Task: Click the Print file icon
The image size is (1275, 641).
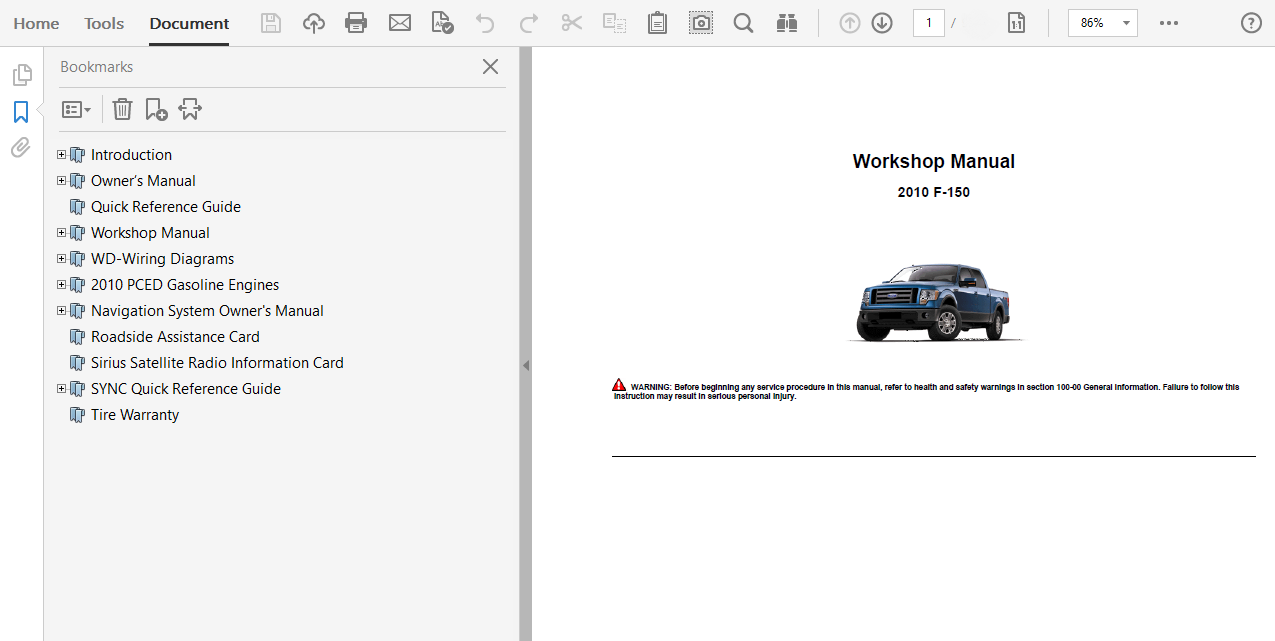Action: [x=355, y=23]
